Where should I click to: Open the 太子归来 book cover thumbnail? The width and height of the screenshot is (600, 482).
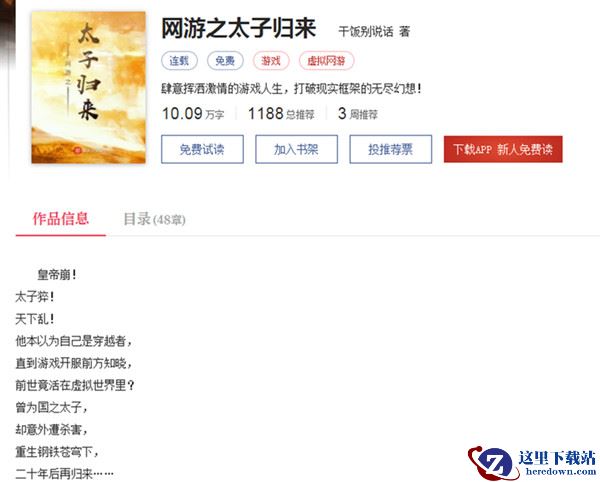[88, 88]
